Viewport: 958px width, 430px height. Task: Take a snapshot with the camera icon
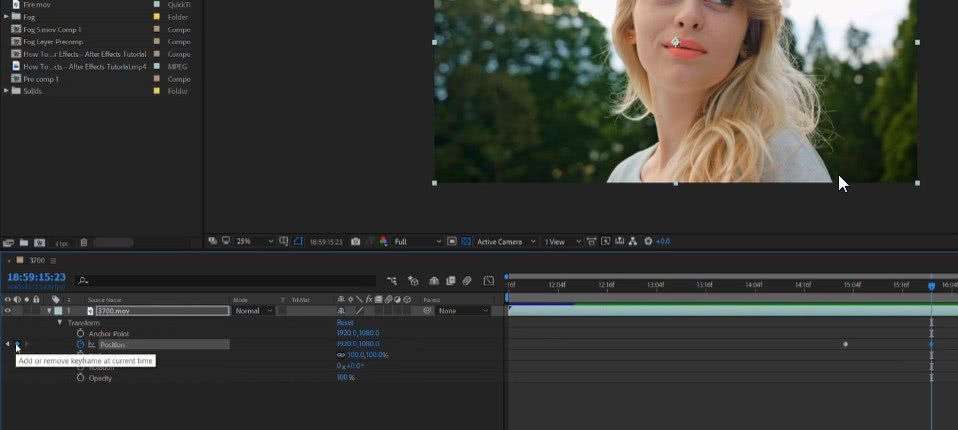[356, 241]
